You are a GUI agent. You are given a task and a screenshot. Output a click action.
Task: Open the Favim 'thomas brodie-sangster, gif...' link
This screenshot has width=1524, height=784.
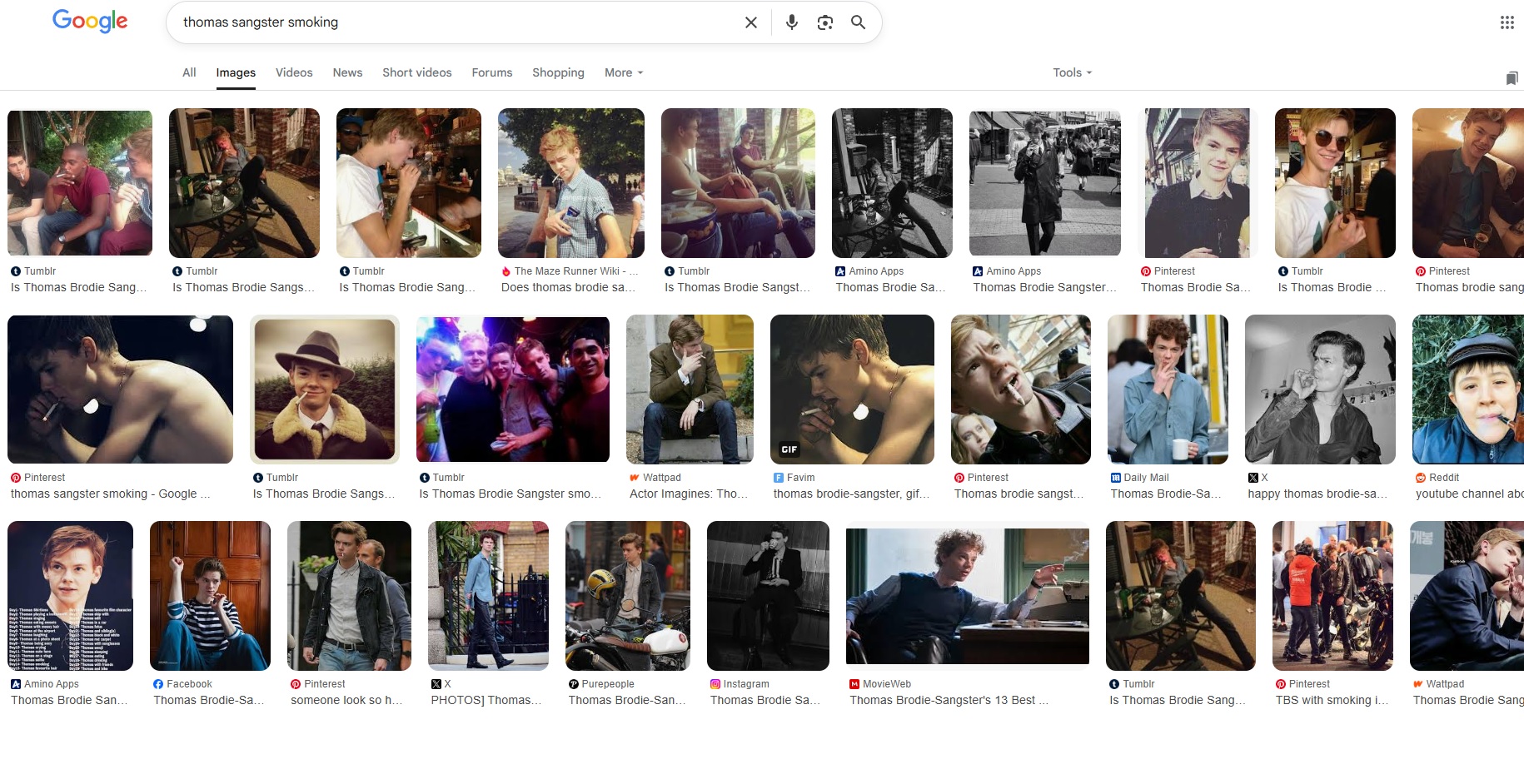(x=851, y=494)
